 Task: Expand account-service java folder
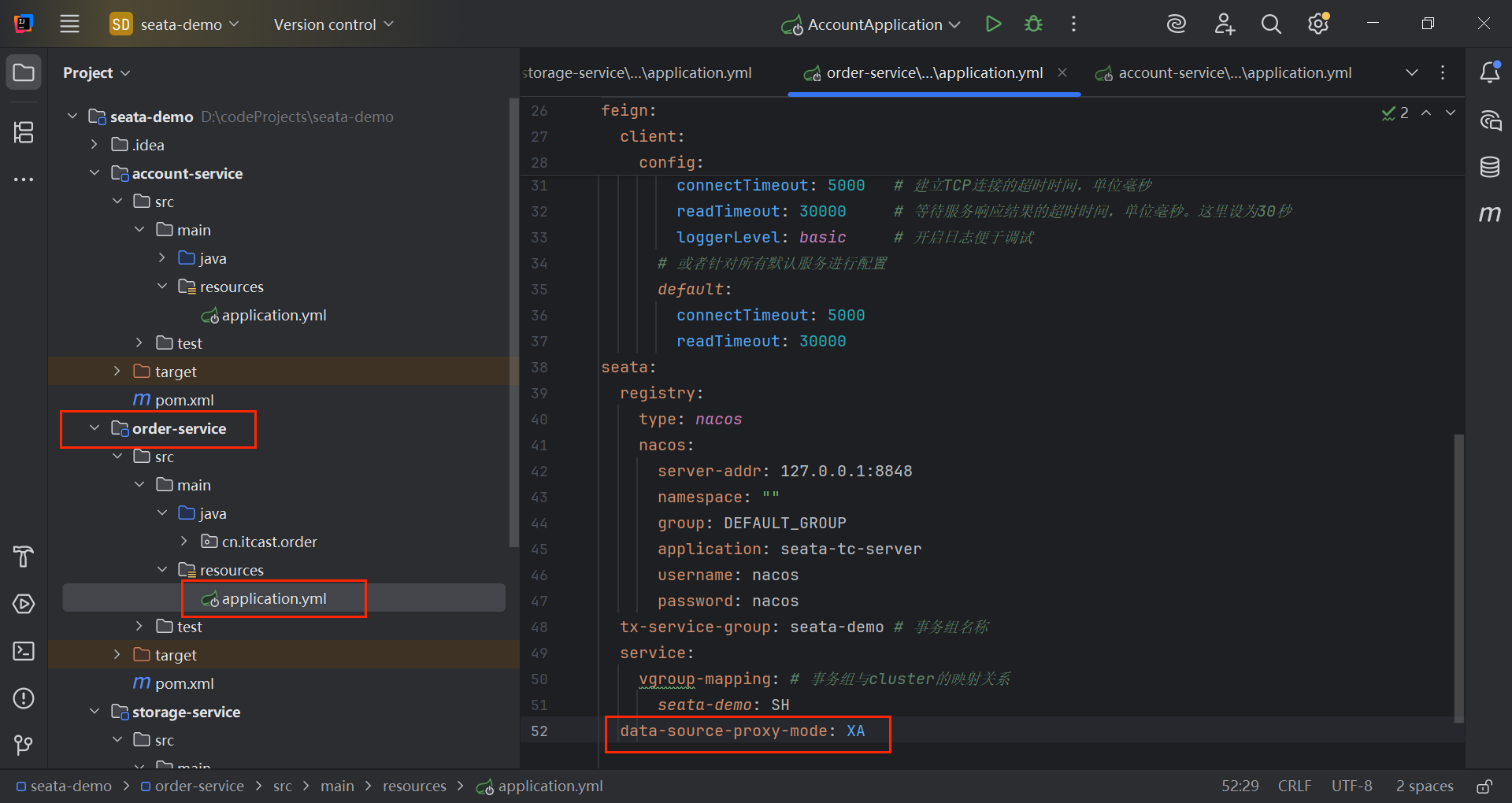point(161,257)
